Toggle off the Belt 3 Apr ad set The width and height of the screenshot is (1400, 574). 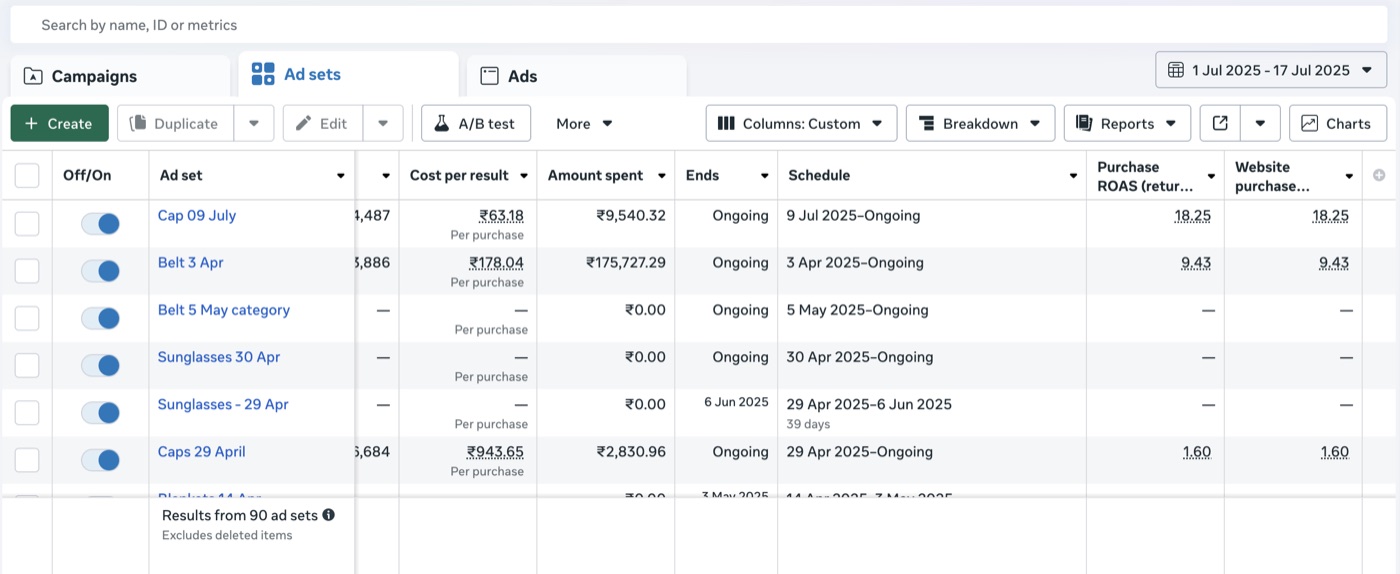101,271
